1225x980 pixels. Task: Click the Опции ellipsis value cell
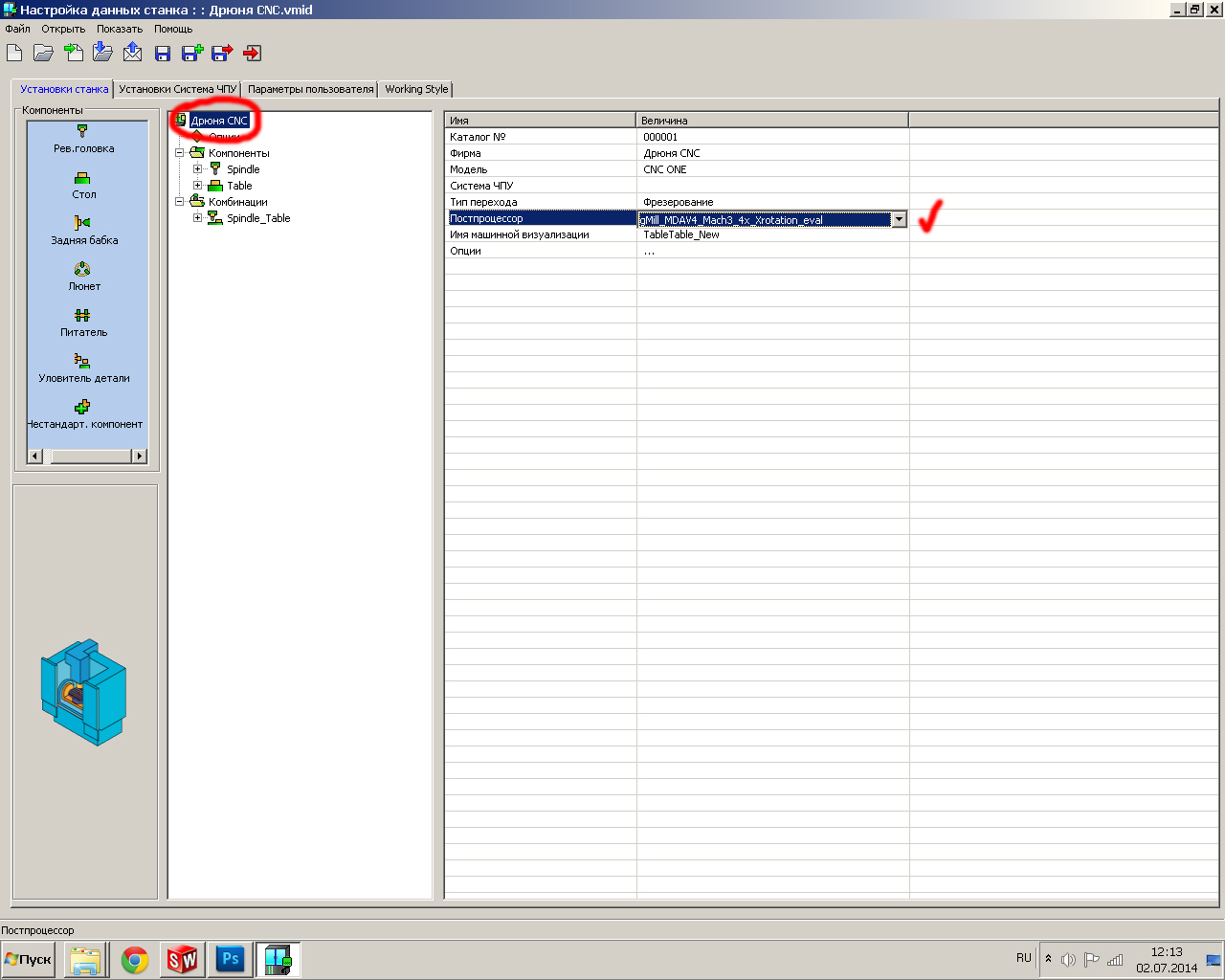772,251
